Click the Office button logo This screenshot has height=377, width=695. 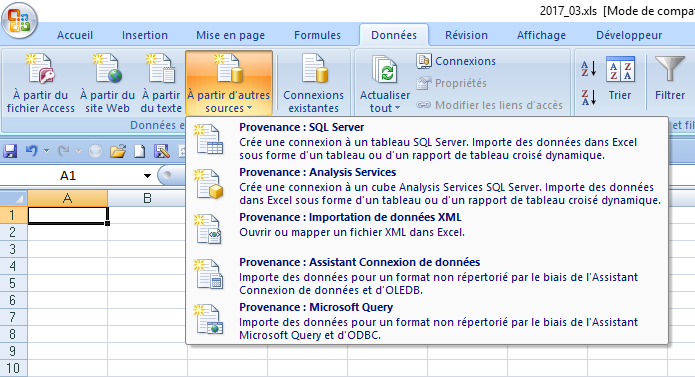pyautogui.click(x=19, y=20)
